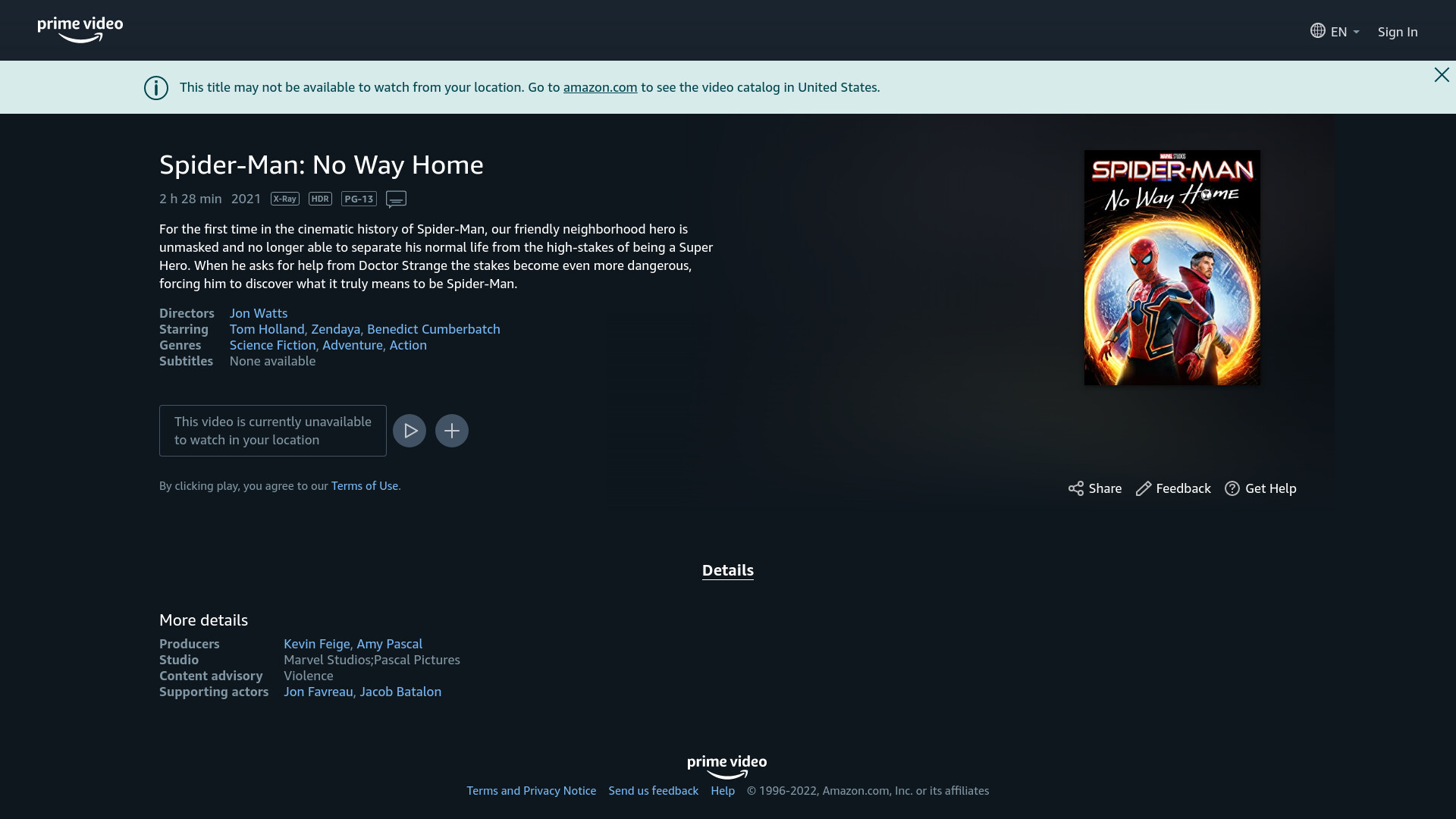Click the PG-13 rating badge
The height and width of the screenshot is (819, 1456).
[x=359, y=199]
